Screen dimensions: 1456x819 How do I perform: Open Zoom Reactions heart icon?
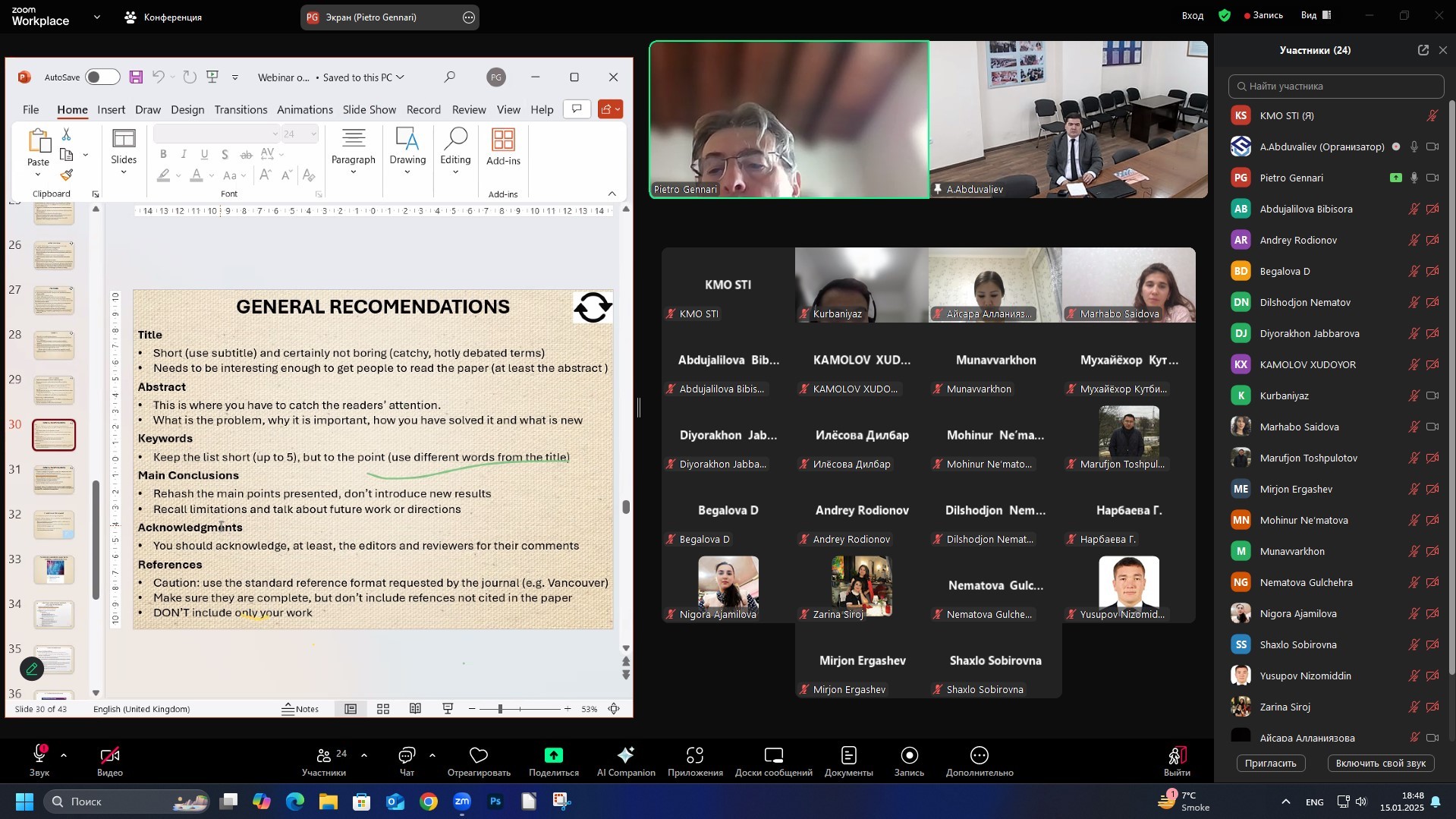[479, 755]
